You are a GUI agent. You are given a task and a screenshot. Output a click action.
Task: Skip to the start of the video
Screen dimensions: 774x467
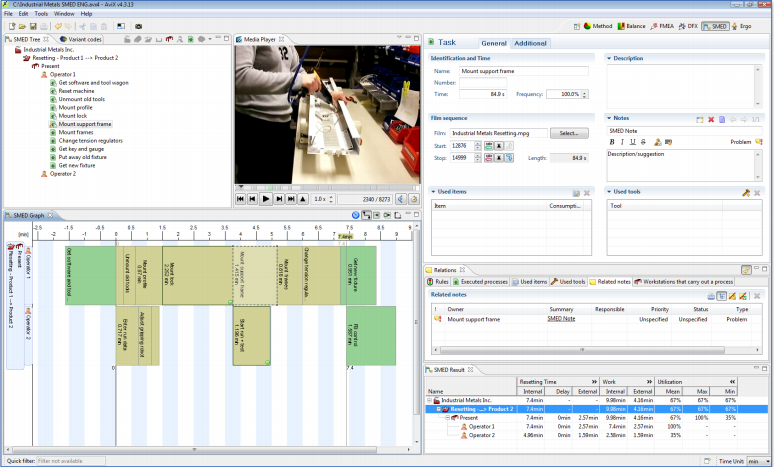241,199
